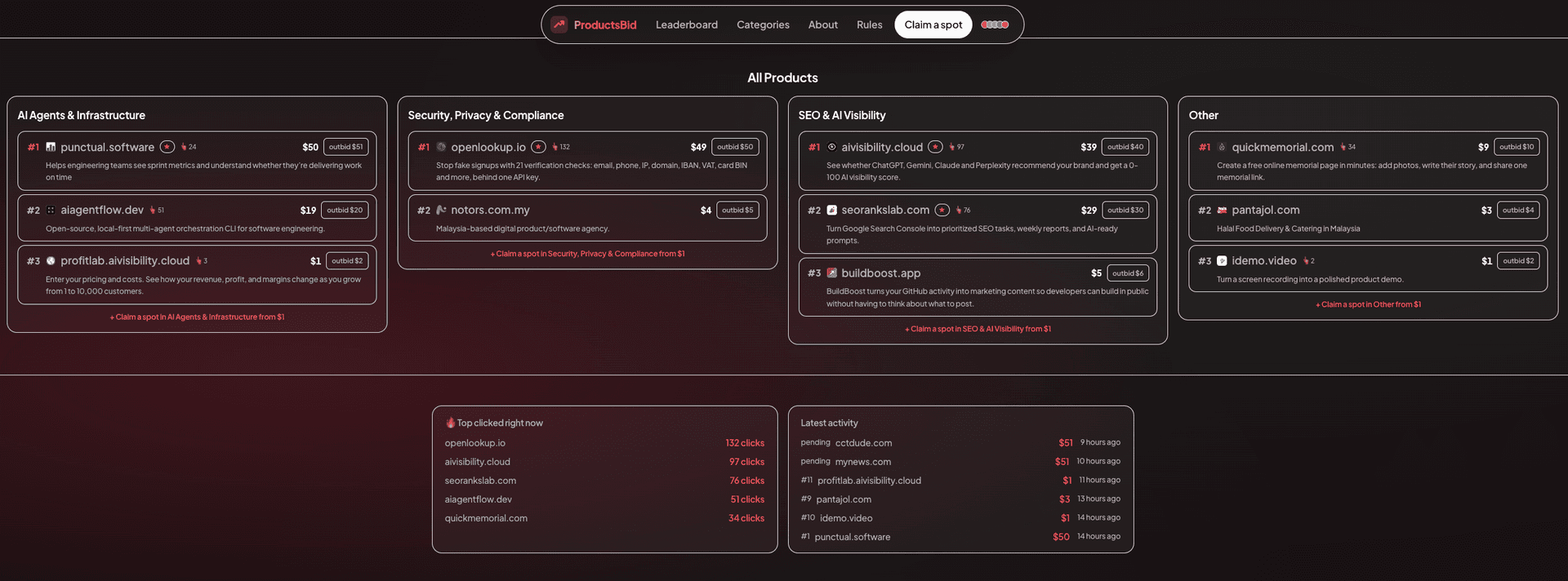
Task: Open the Rules nav item
Action: [870, 24]
